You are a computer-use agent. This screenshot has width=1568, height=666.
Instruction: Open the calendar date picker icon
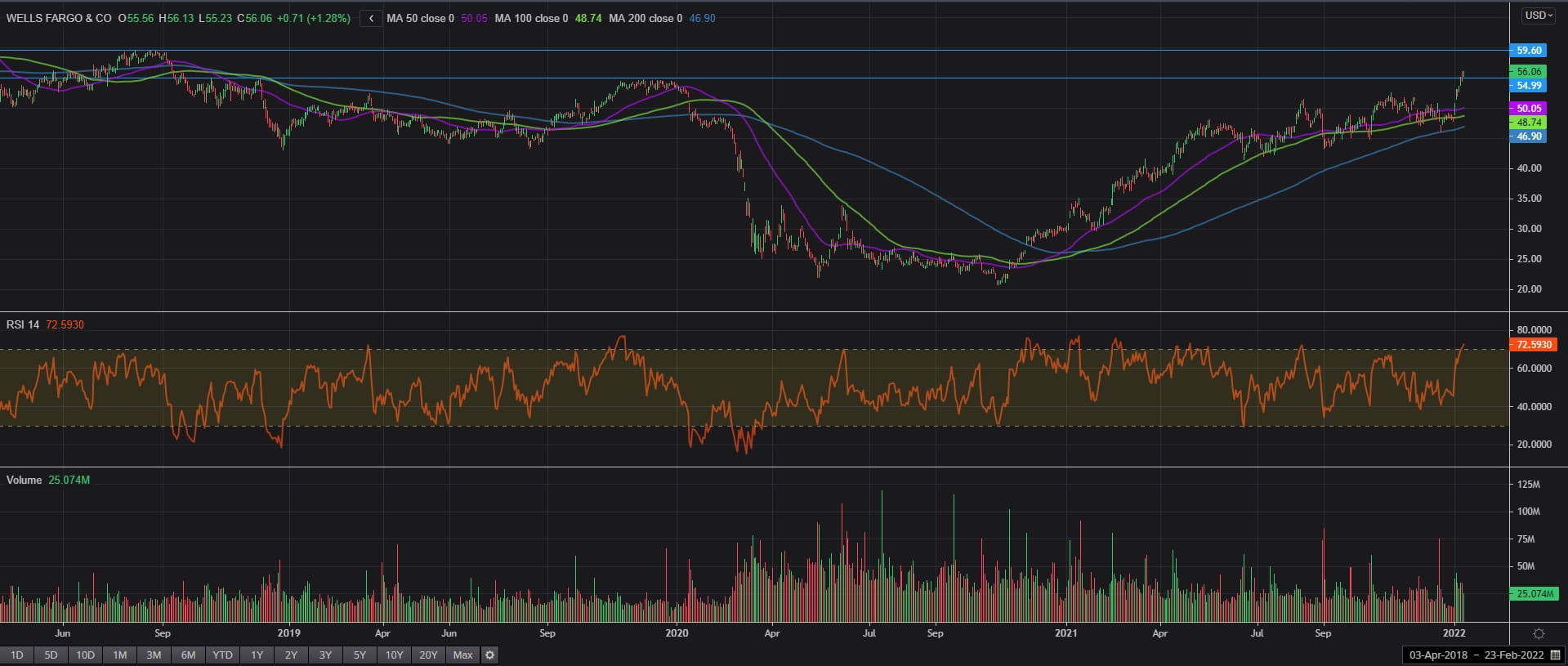point(1555,655)
